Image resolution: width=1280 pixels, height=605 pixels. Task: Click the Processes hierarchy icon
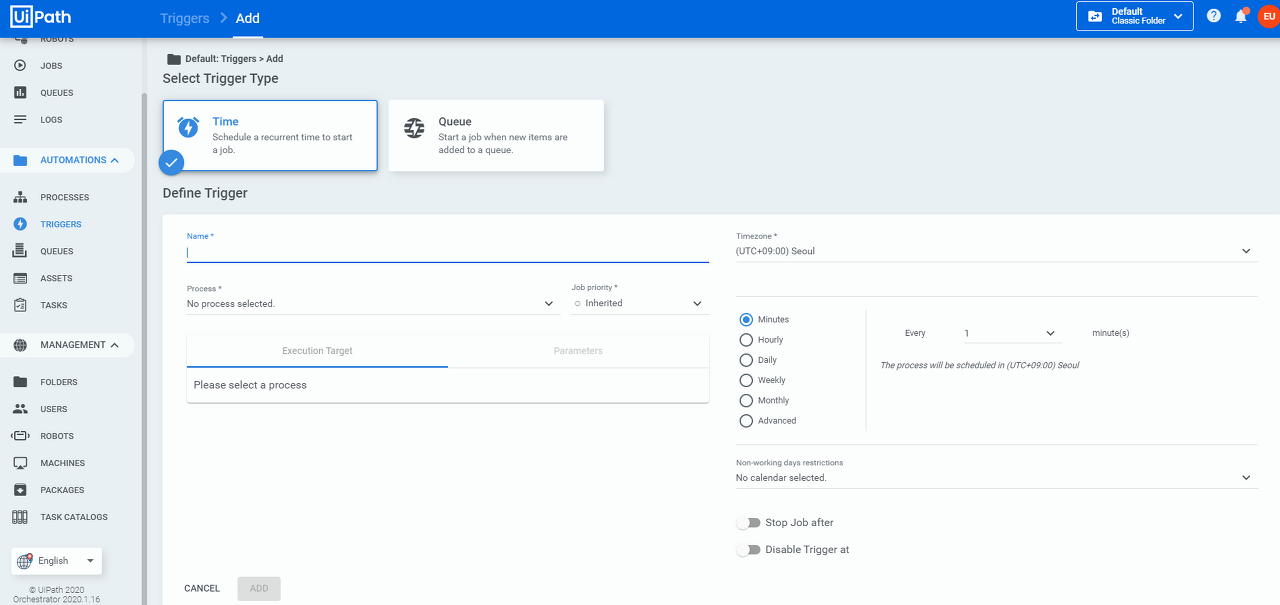pos(20,197)
